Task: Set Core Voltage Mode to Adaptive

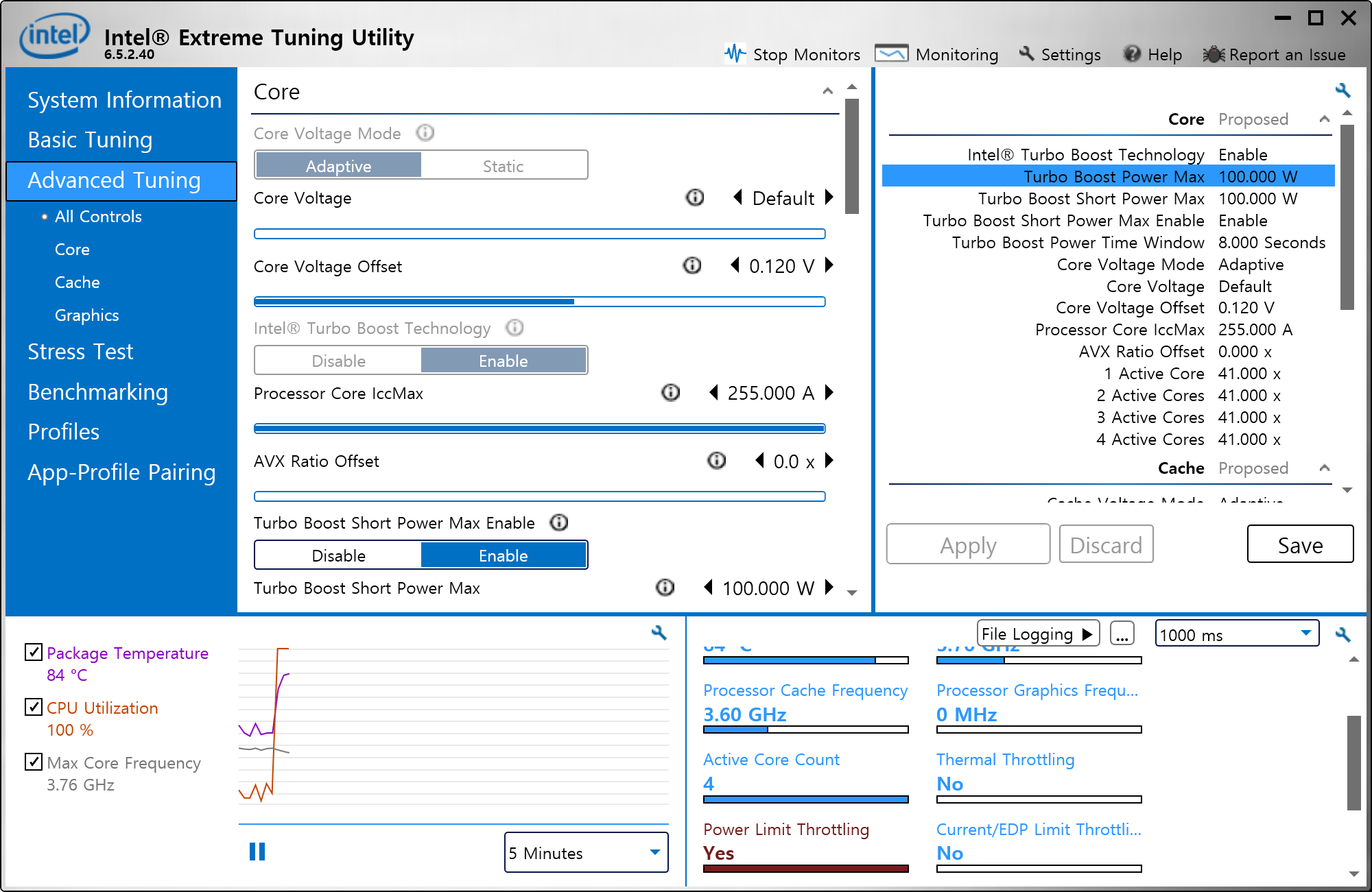Action: pyautogui.click(x=338, y=165)
